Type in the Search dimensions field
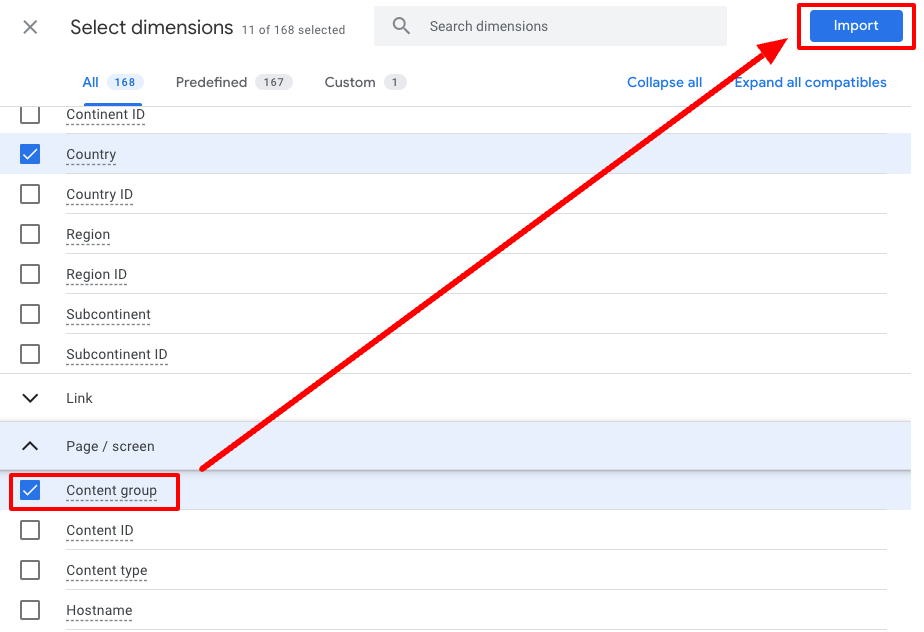 pos(570,26)
